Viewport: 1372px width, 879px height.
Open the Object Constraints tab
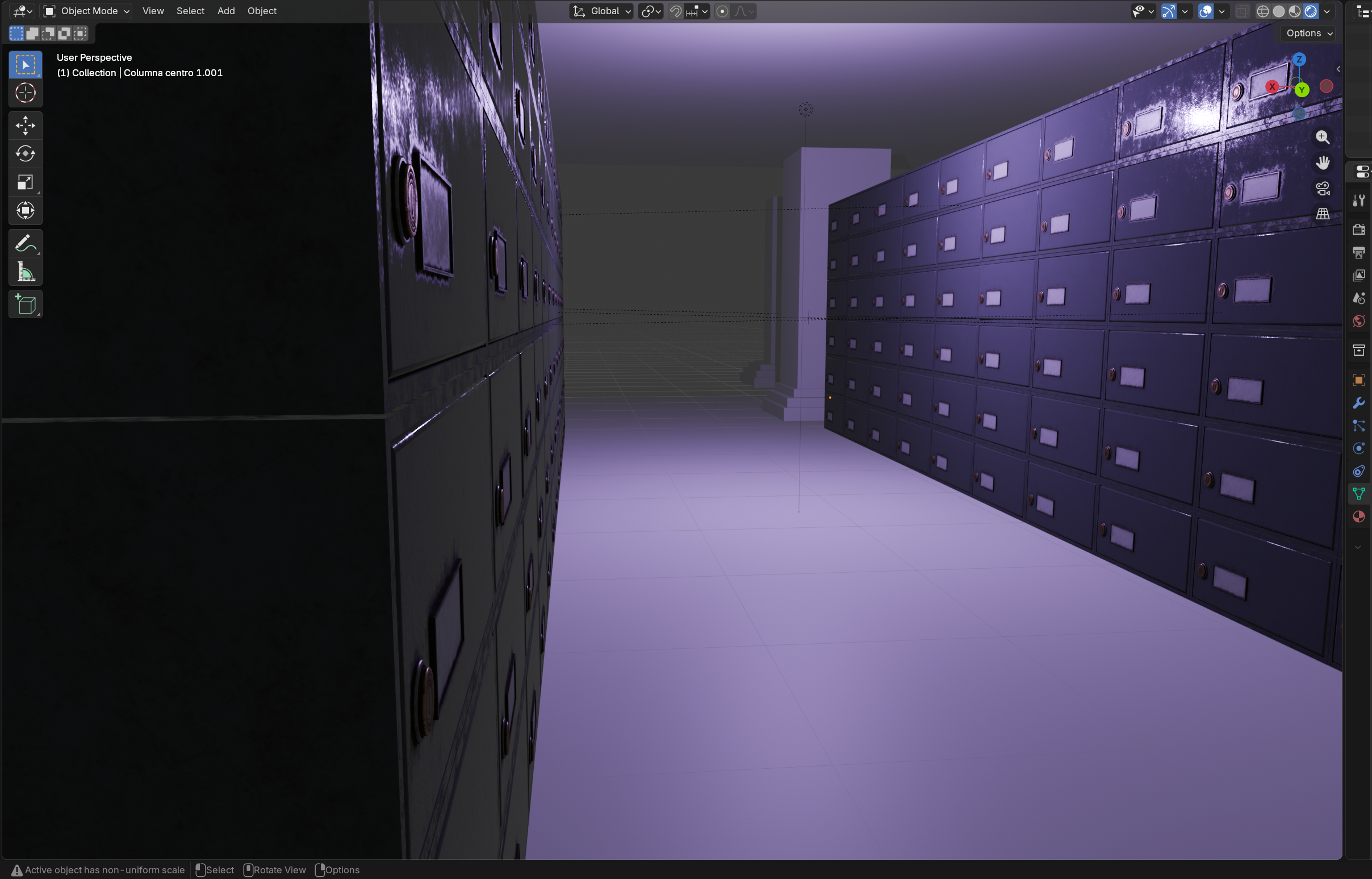[x=1358, y=472]
